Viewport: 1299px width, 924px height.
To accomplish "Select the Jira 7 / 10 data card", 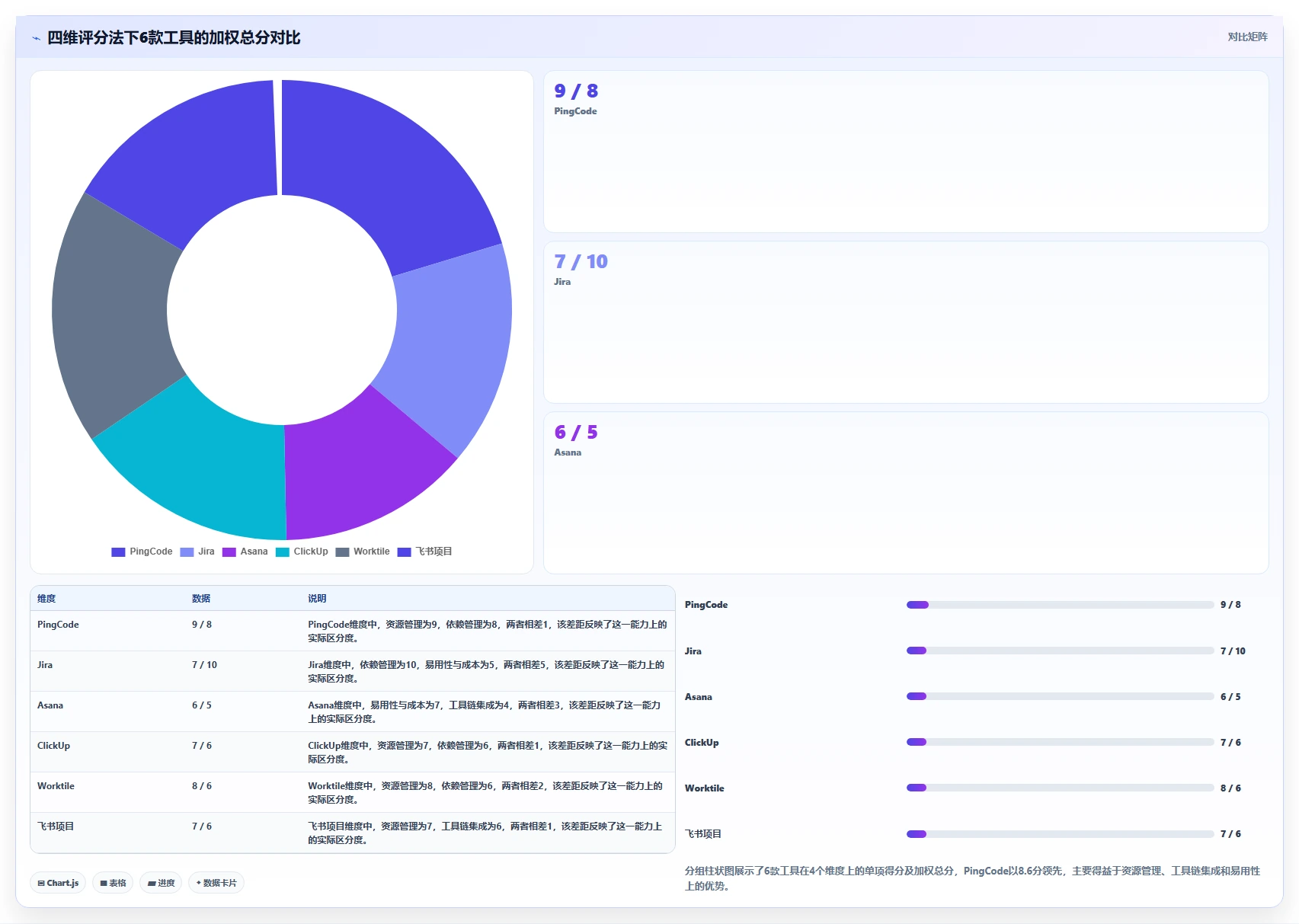I will [906, 322].
